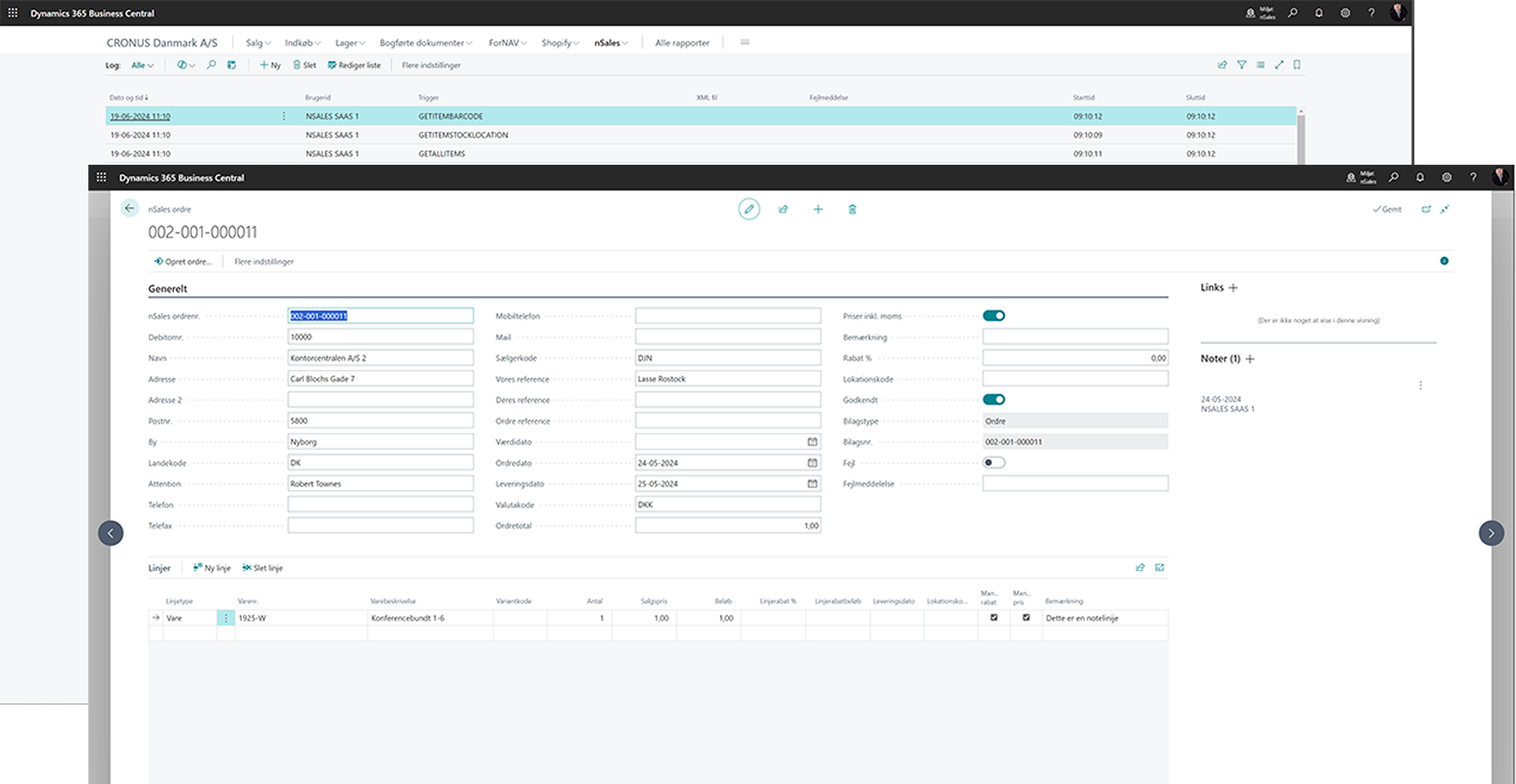Go back with the arrow on order page
1516x784 pixels.
click(130, 208)
